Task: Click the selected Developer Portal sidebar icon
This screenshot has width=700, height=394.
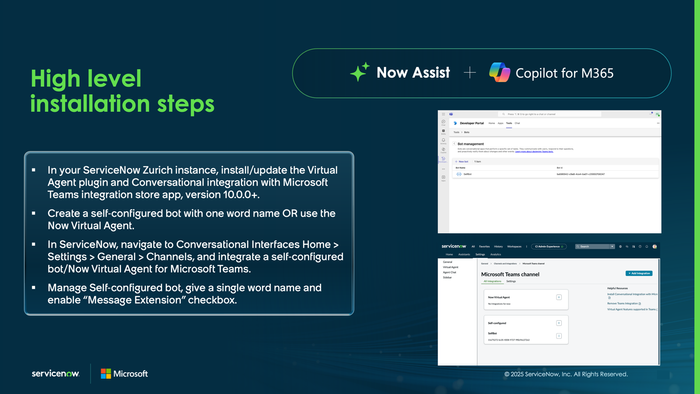Action: pos(443,159)
